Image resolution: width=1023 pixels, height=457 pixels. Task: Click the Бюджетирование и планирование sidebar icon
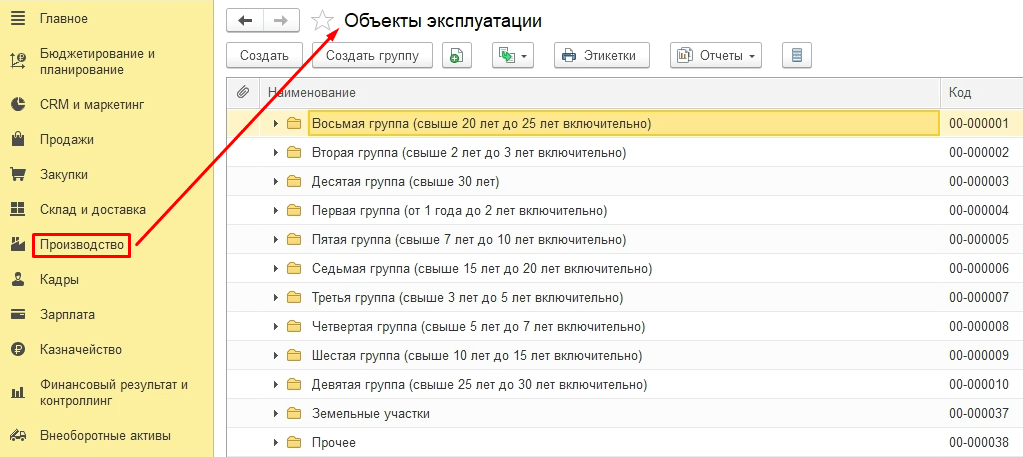coord(18,61)
